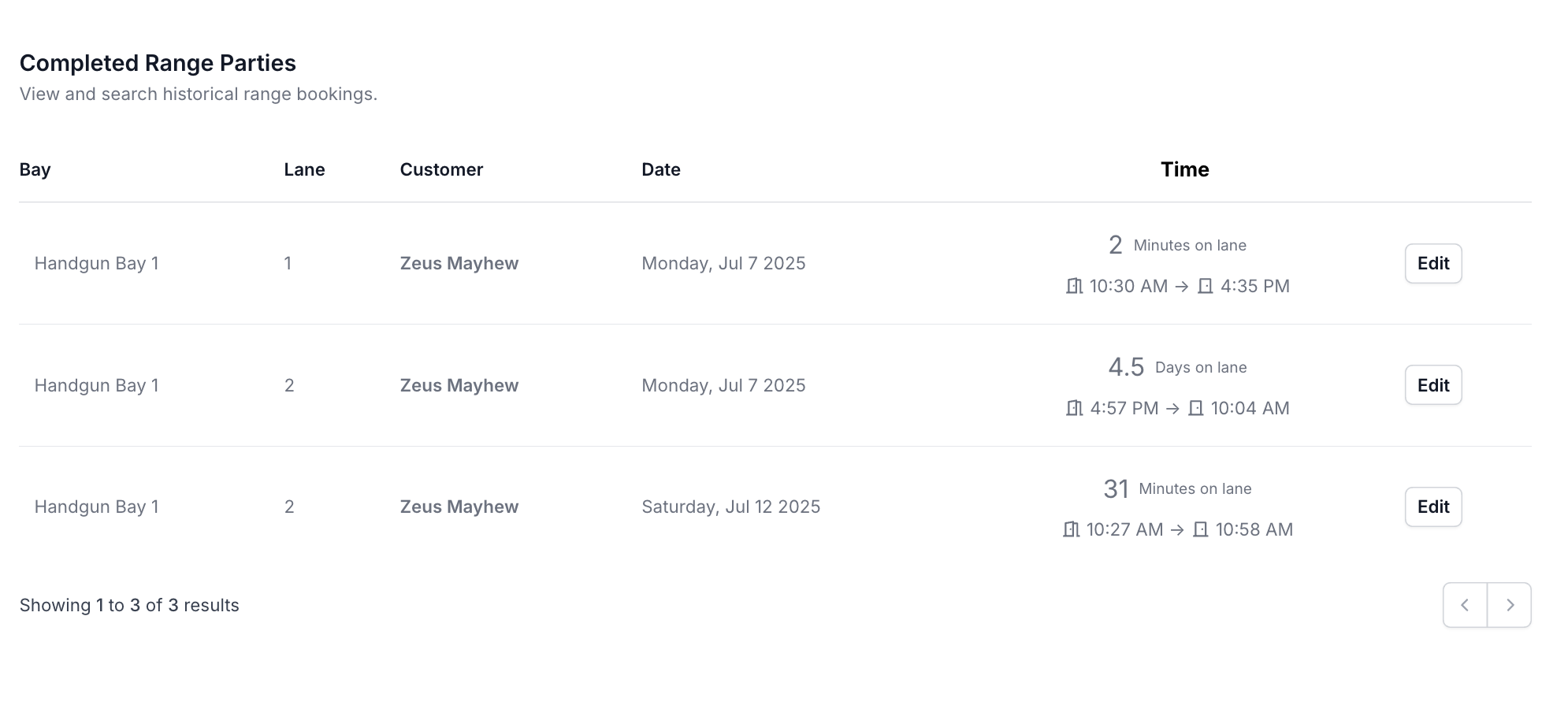The height and width of the screenshot is (720, 1568).
Task: Click the Bay column header
Action: pos(35,169)
